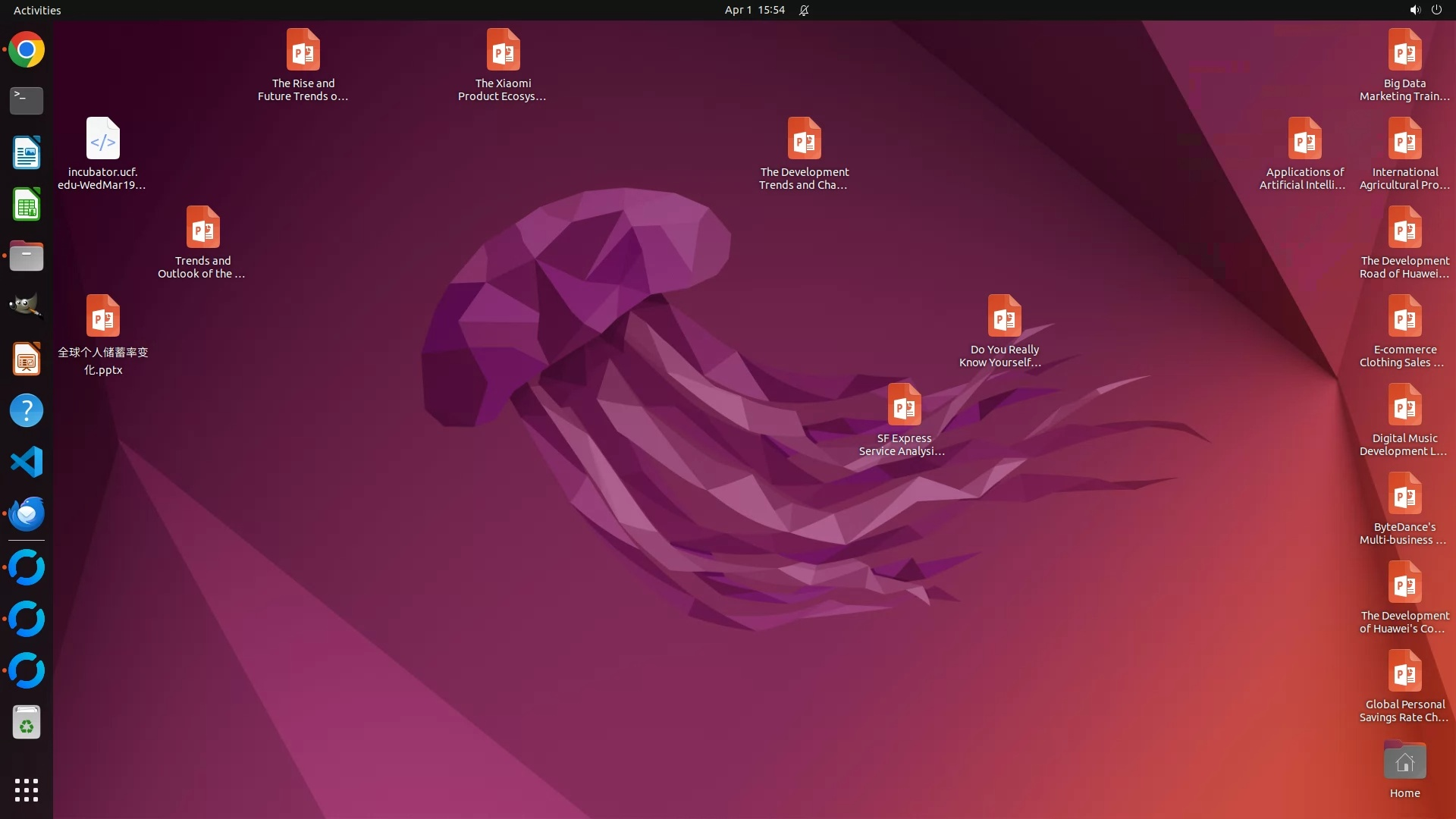The width and height of the screenshot is (1456, 819).
Task: Open system menu via power icon
Action: pos(1436,10)
